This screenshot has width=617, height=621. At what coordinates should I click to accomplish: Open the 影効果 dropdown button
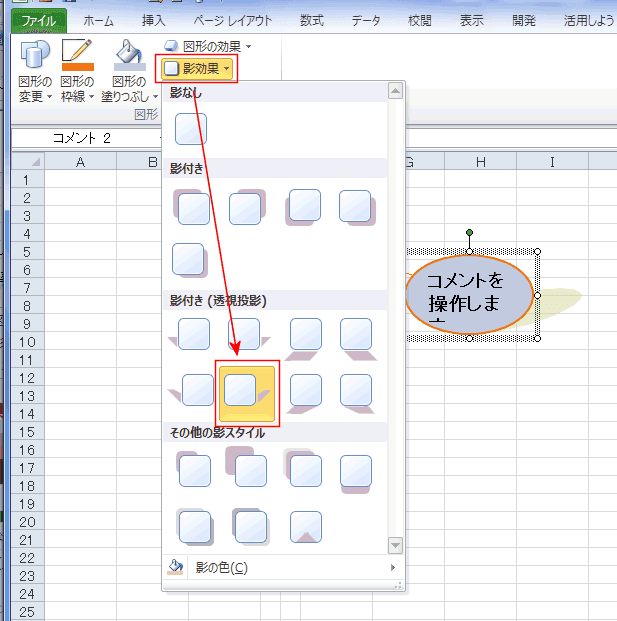click(x=196, y=69)
